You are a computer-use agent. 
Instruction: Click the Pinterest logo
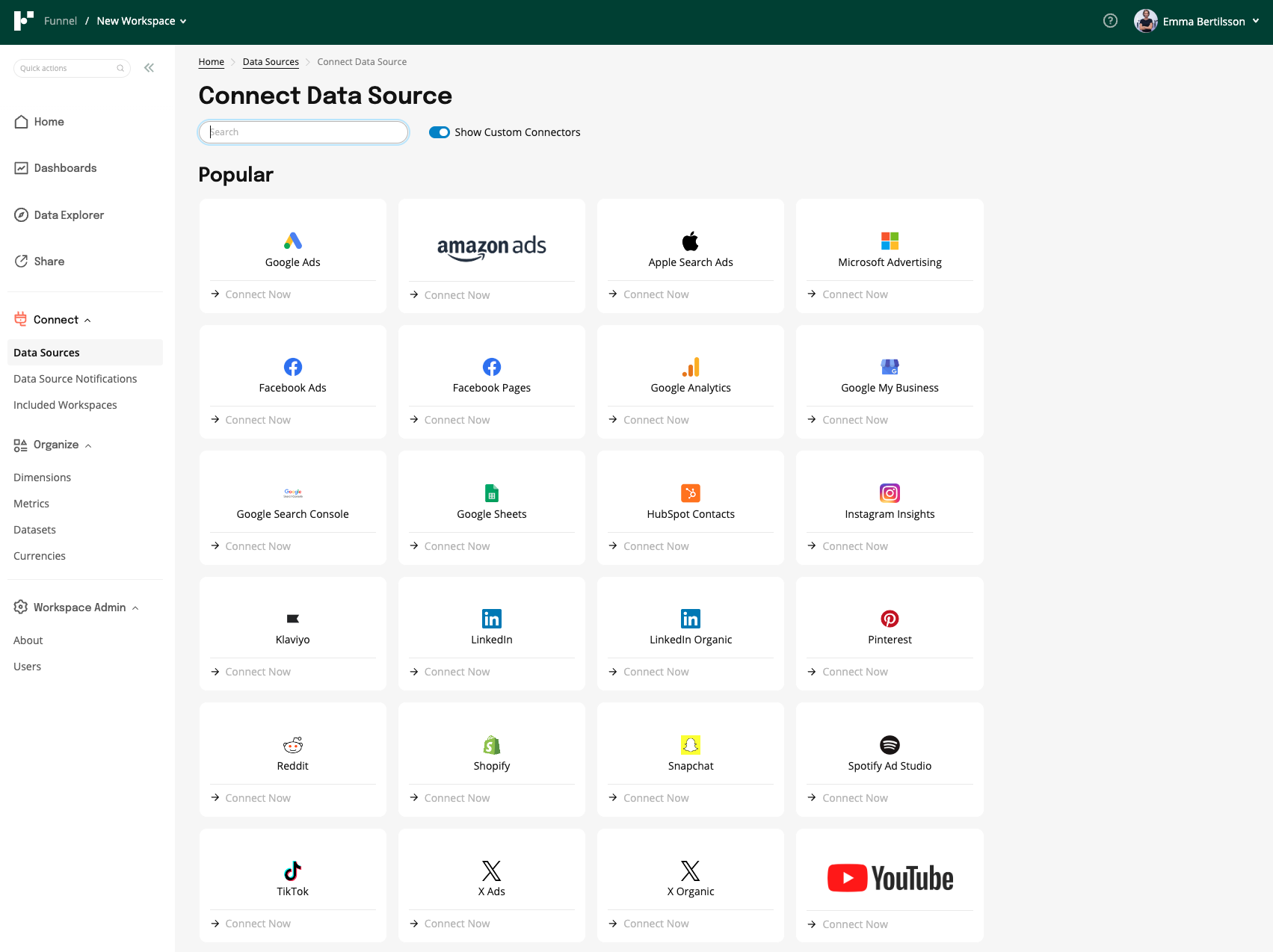click(890, 619)
